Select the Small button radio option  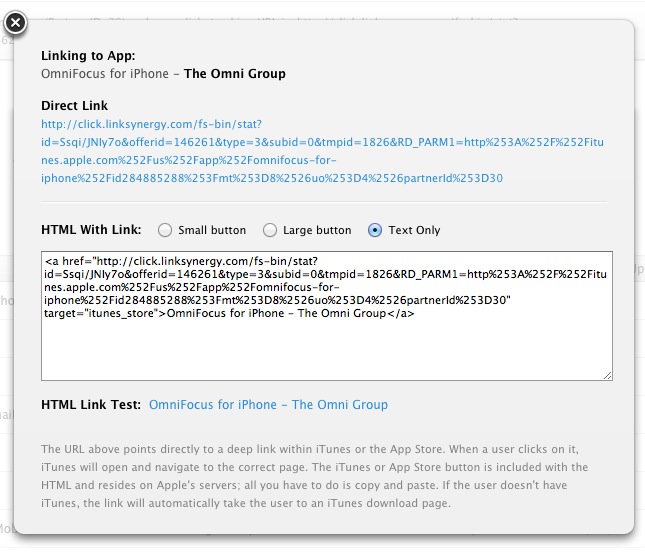(165, 230)
